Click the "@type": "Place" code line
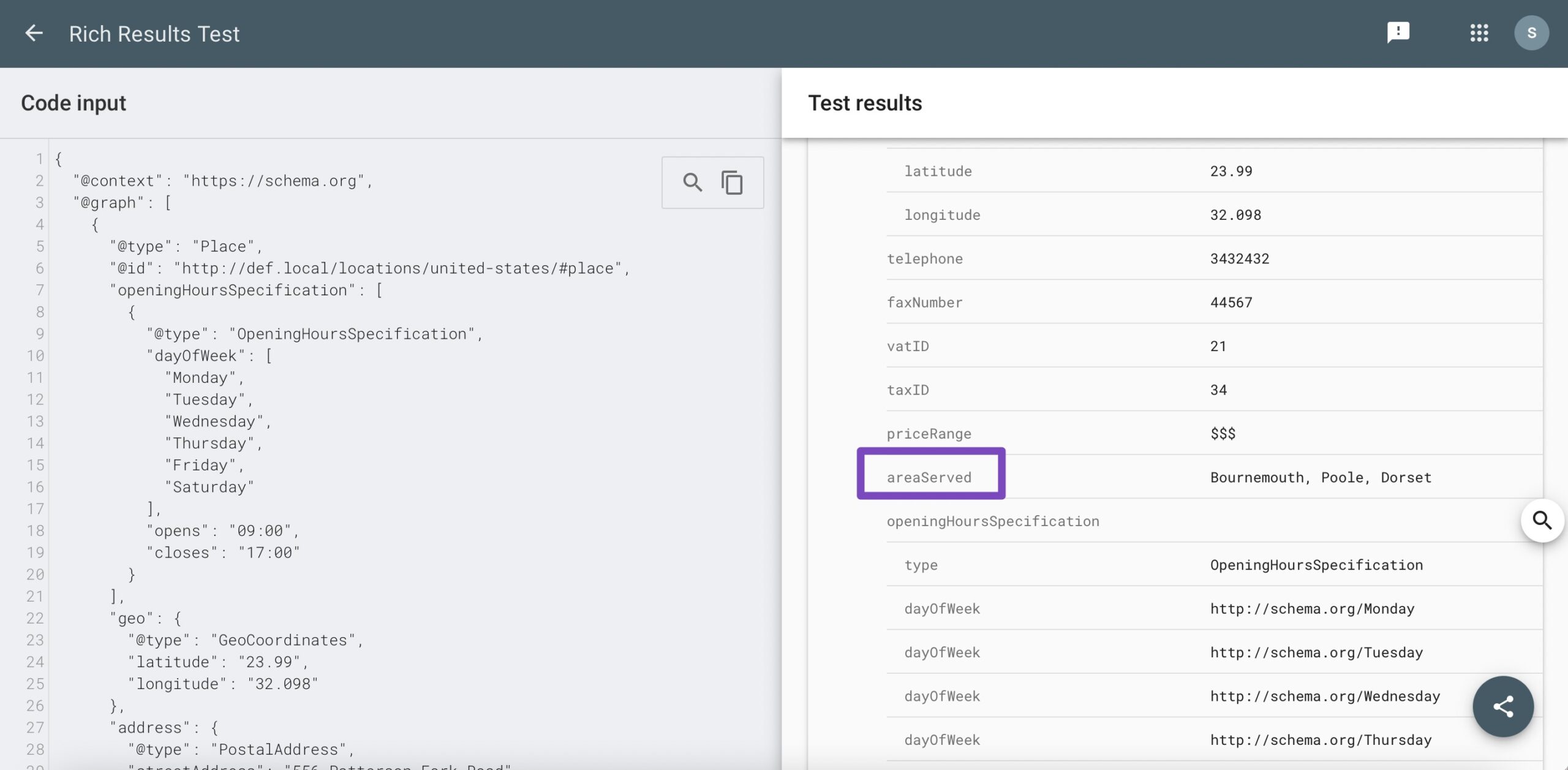1568x770 pixels. [186, 247]
